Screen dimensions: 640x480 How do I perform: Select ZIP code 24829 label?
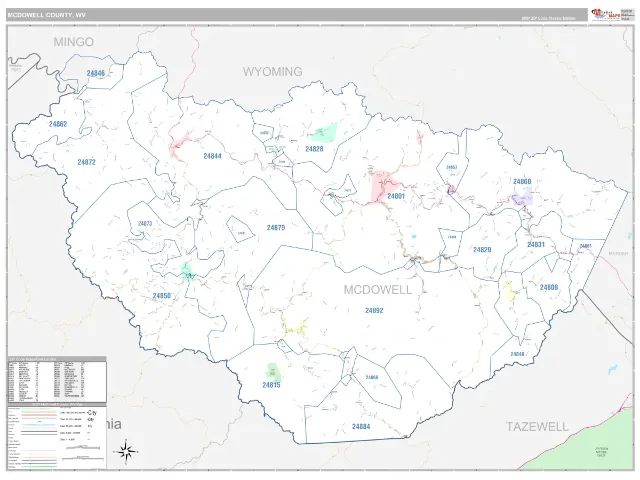click(x=482, y=249)
